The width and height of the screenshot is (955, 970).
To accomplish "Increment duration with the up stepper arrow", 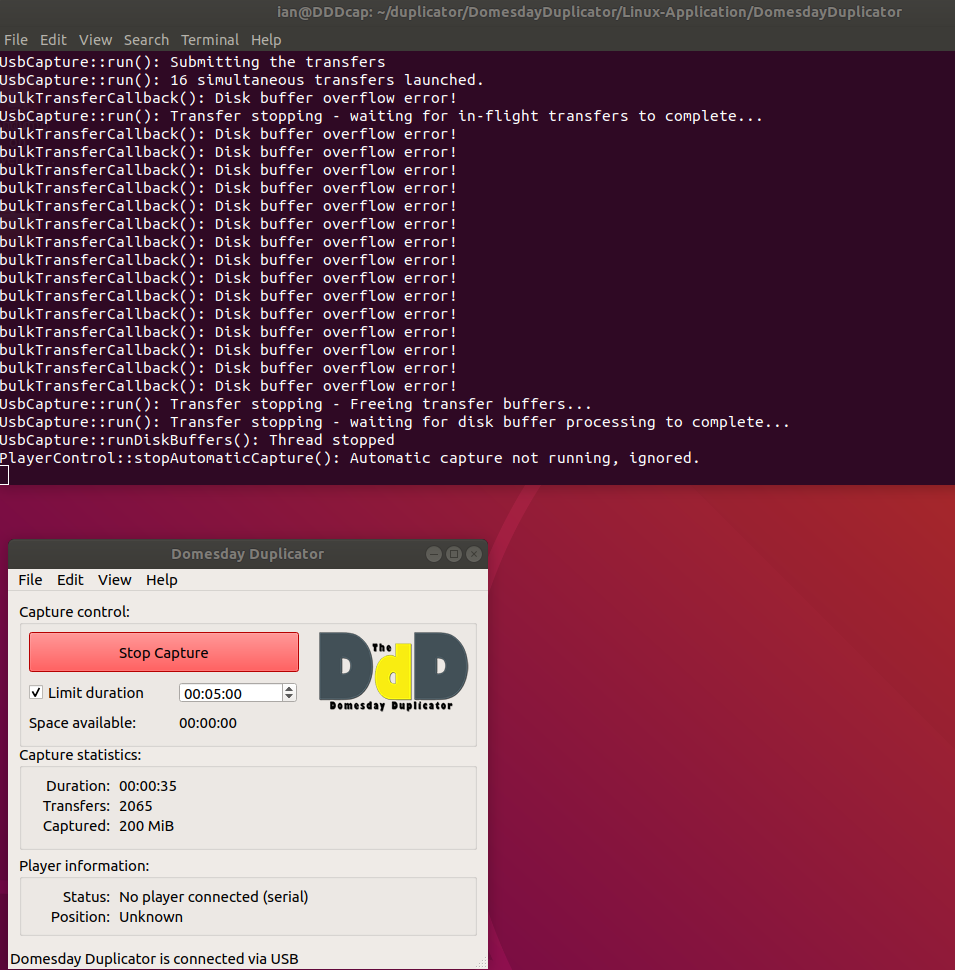I will 290,687.
